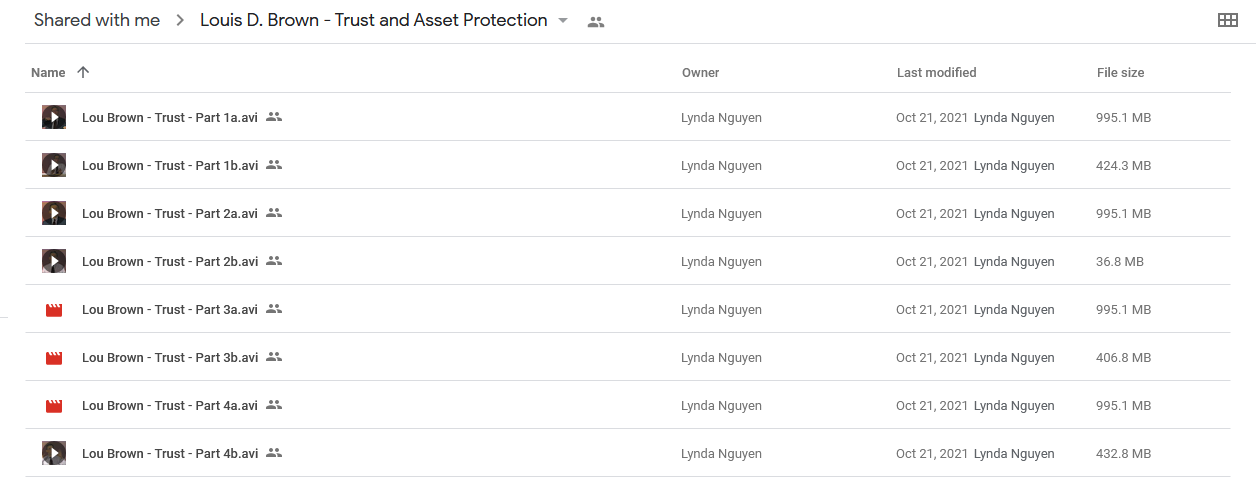This screenshot has height=478, width=1256.
Task: Open Louis D. Brown - Trust and Asset Protection title
Action: [373, 20]
